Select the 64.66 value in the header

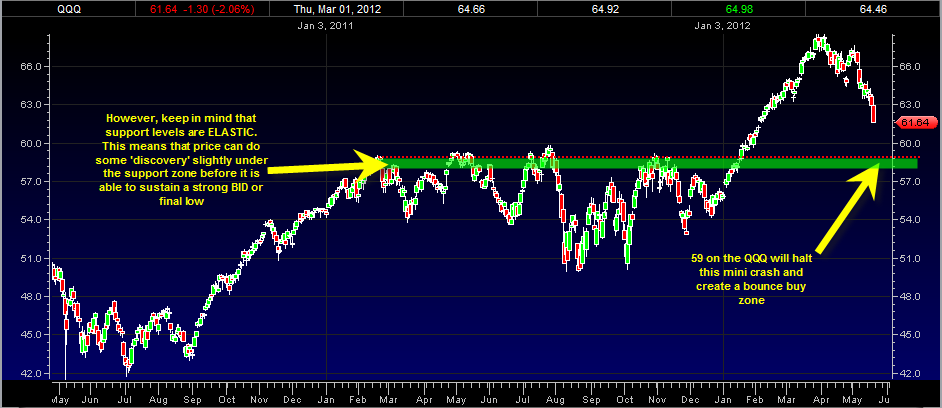tap(470, 9)
